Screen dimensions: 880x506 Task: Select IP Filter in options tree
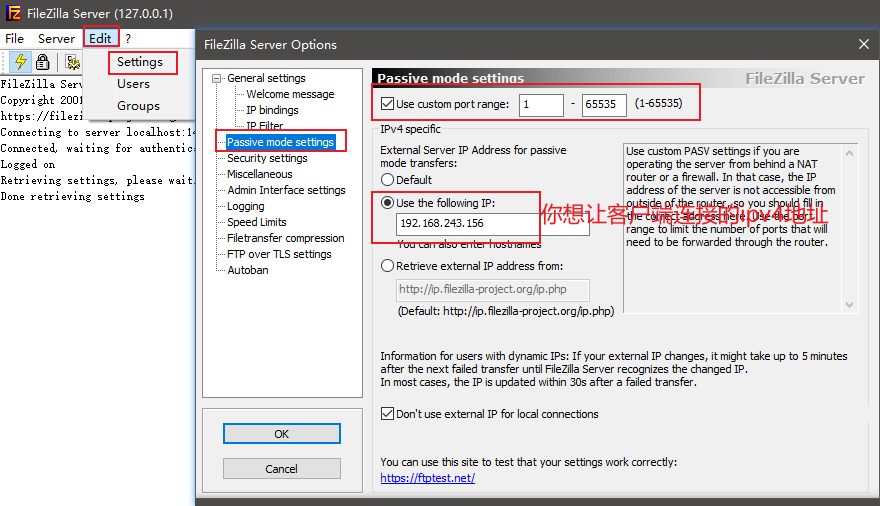click(265, 125)
